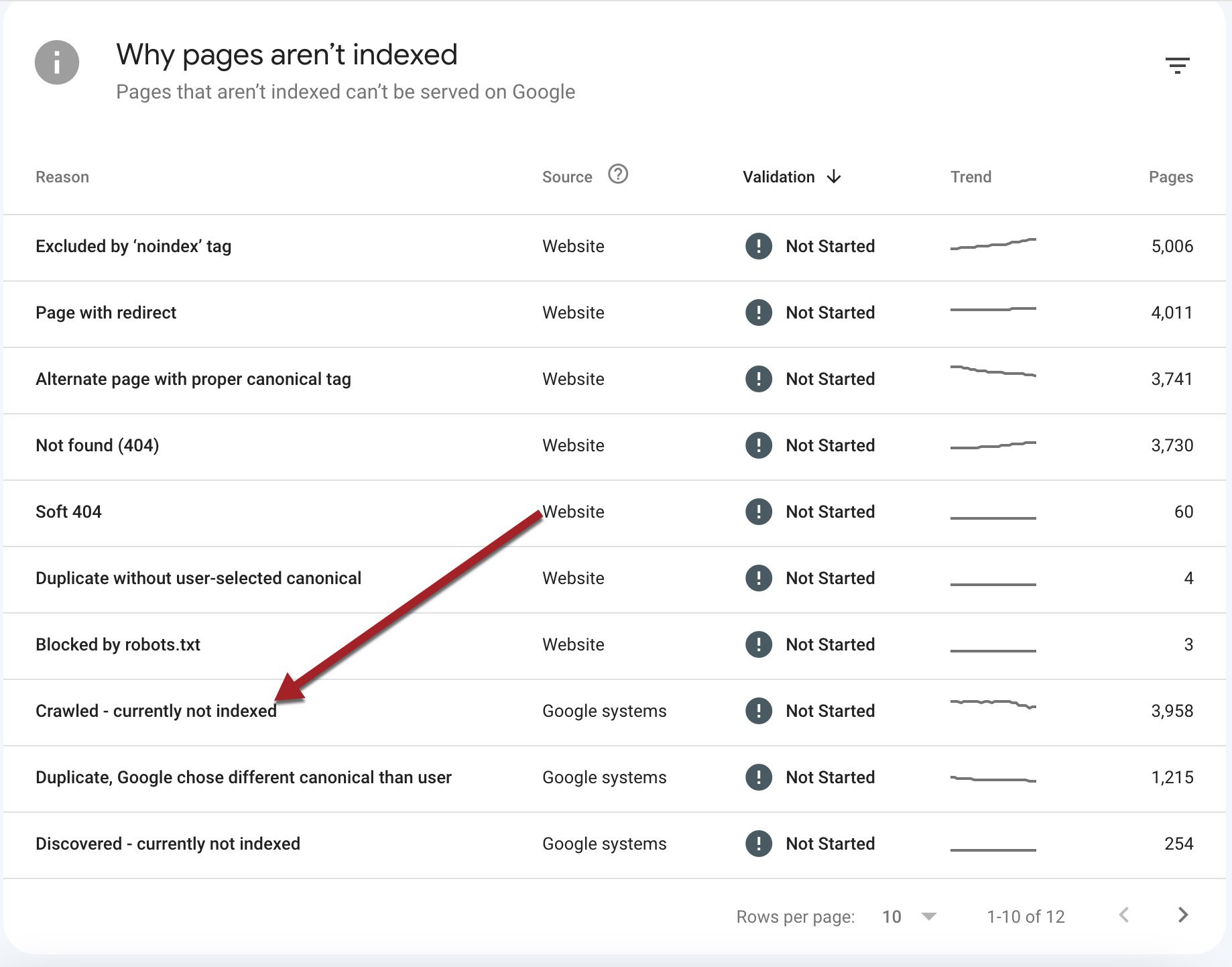Screen dimensions: 1232x967
Task: Open Blocked by robots.txt row
Action: tap(118, 644)
